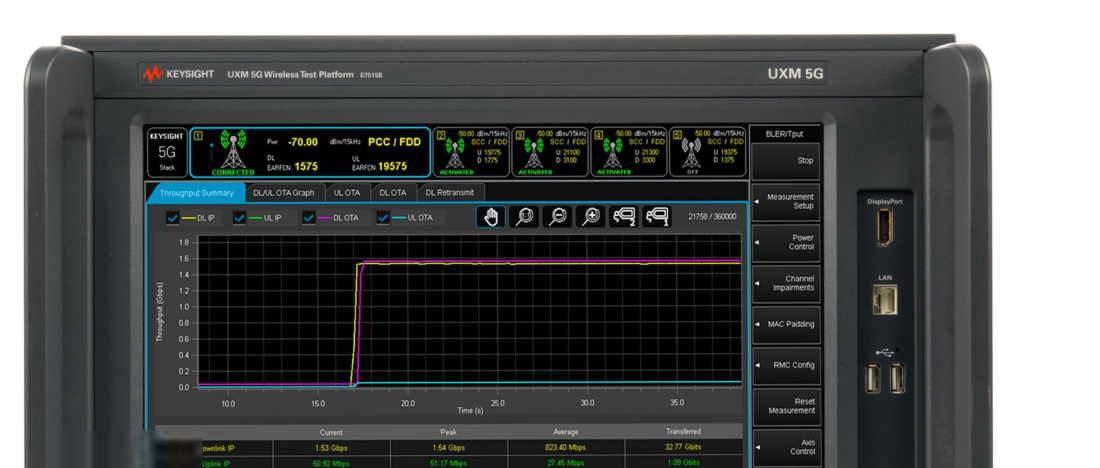Click the Average column header
1100x468 pixels.
[565, 432]
